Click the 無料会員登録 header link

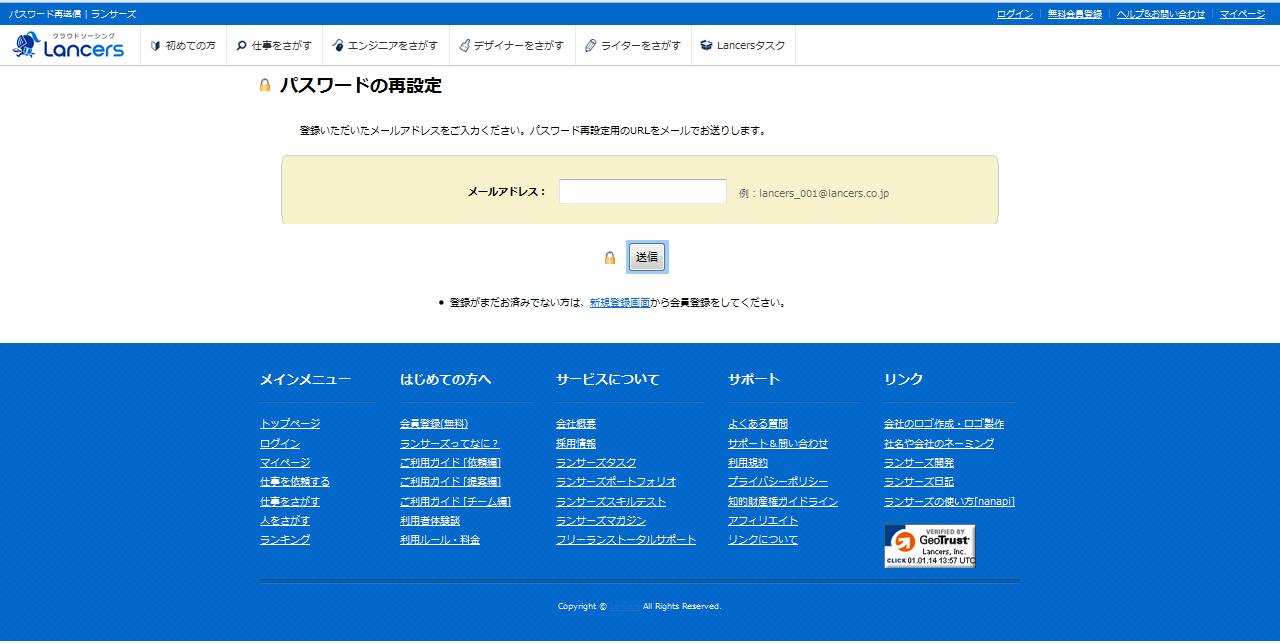1075,14
